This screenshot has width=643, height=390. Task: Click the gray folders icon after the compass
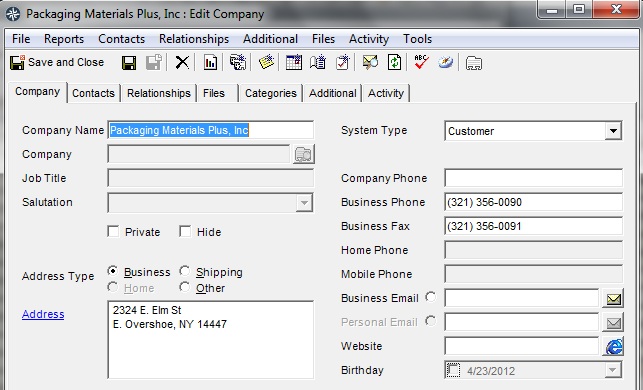[474, 63]
